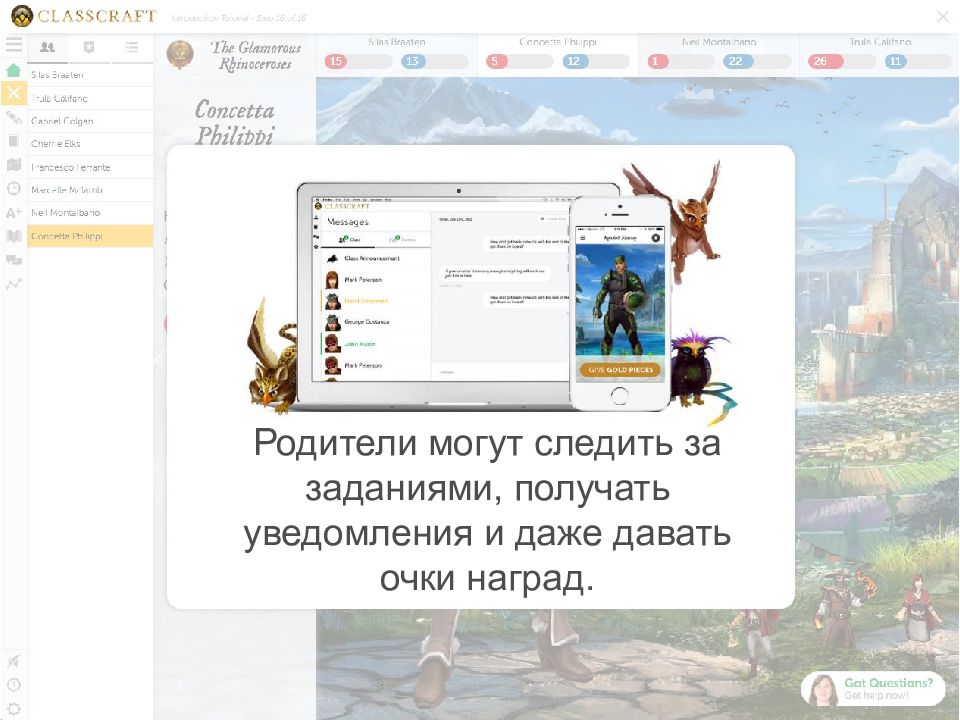Switch to the teams shield tab
Viewport: 960px width, 720px height.
(x=89, y=47)
